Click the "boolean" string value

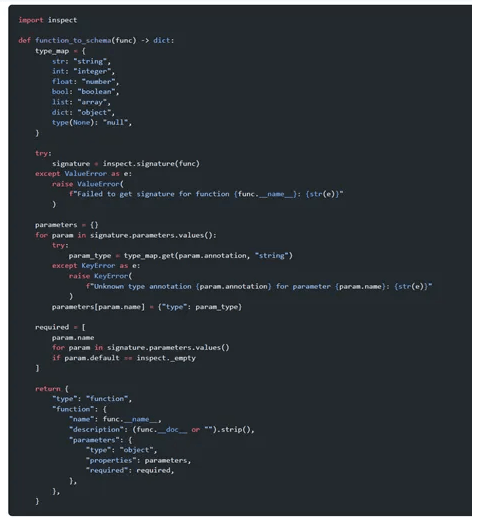(x=96, y=92)
